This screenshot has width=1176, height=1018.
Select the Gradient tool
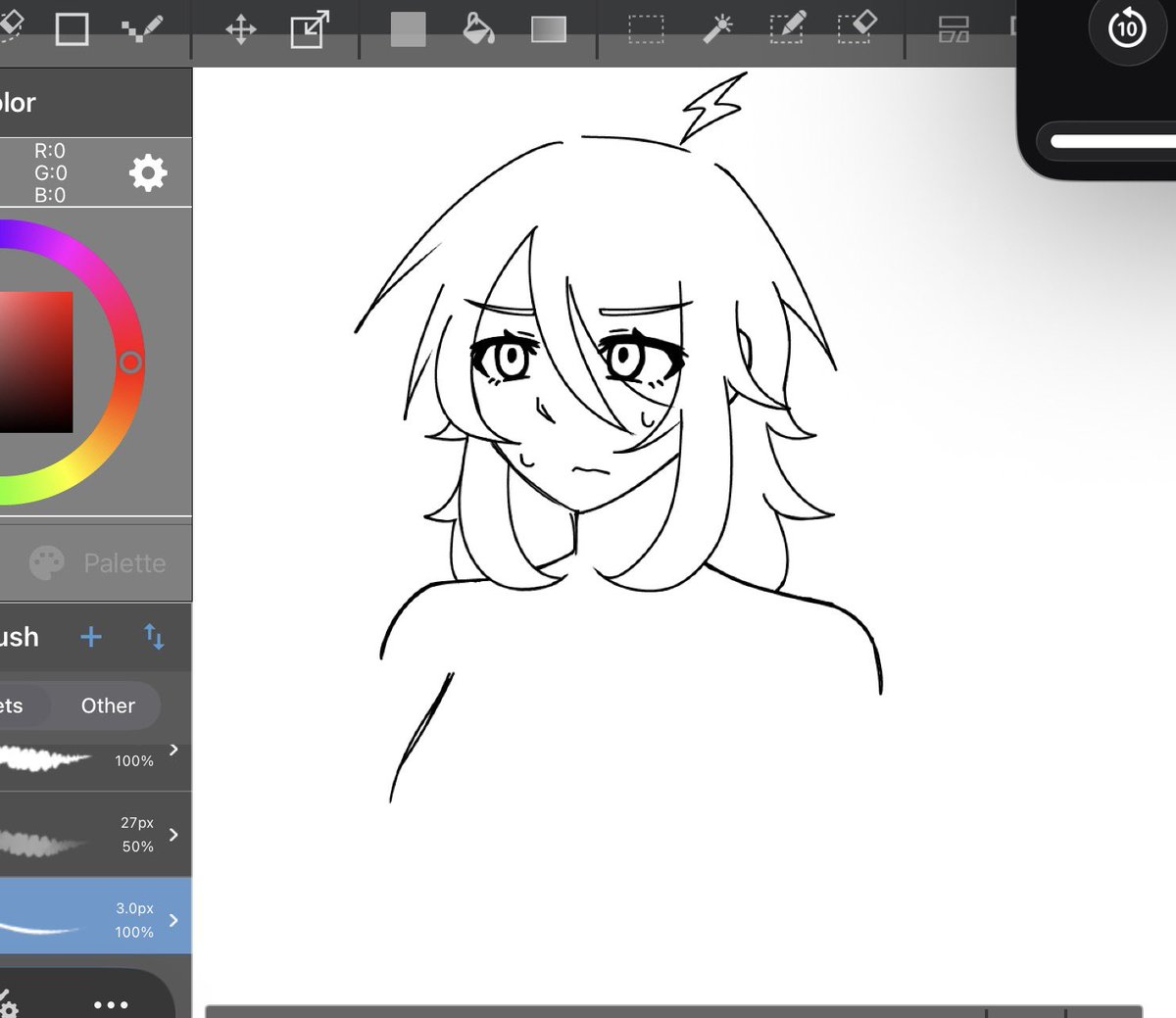coord(549,29)
